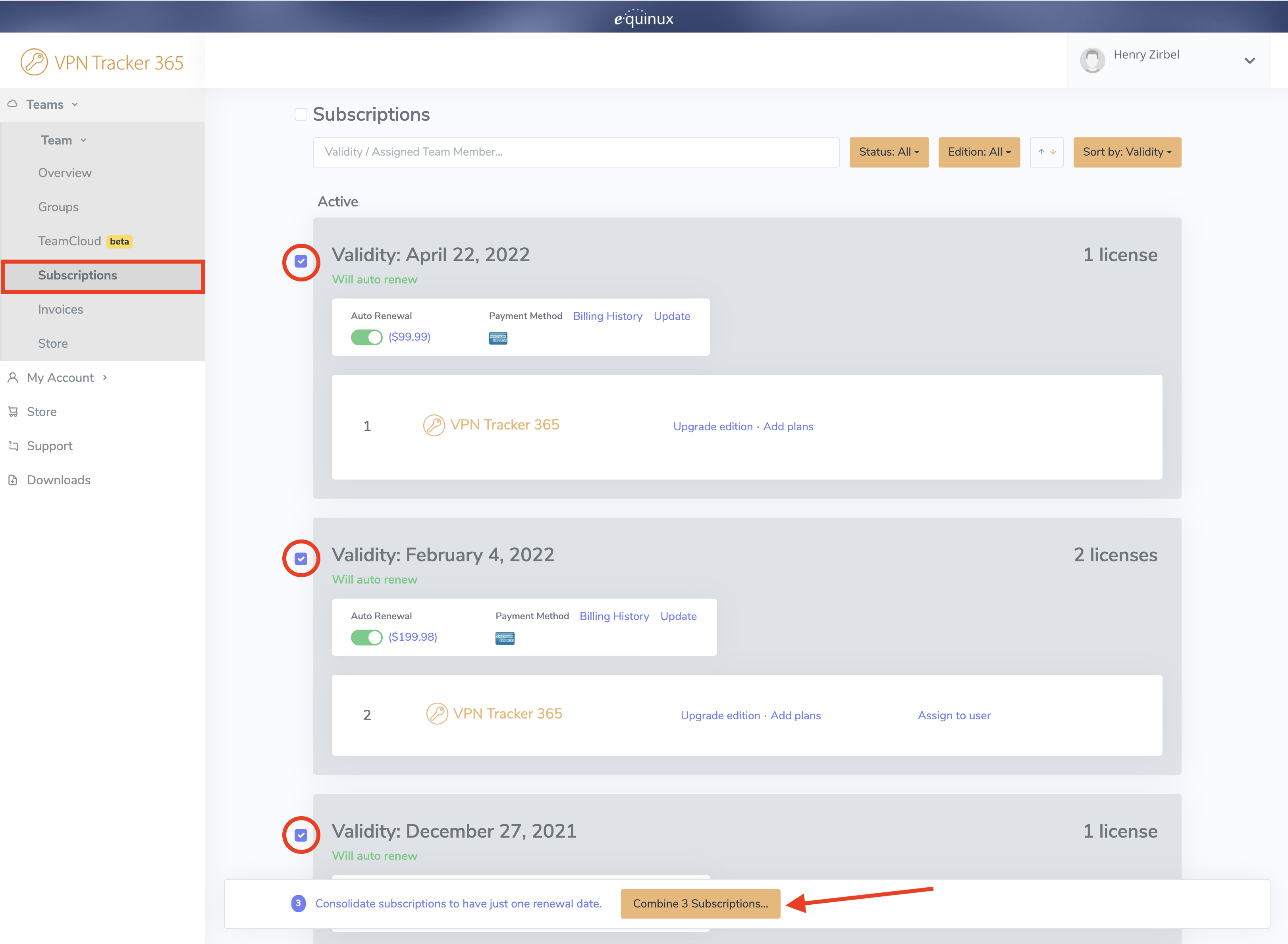Open Invoices in the sidebar

pyautogui.click(x=61, y=309)
